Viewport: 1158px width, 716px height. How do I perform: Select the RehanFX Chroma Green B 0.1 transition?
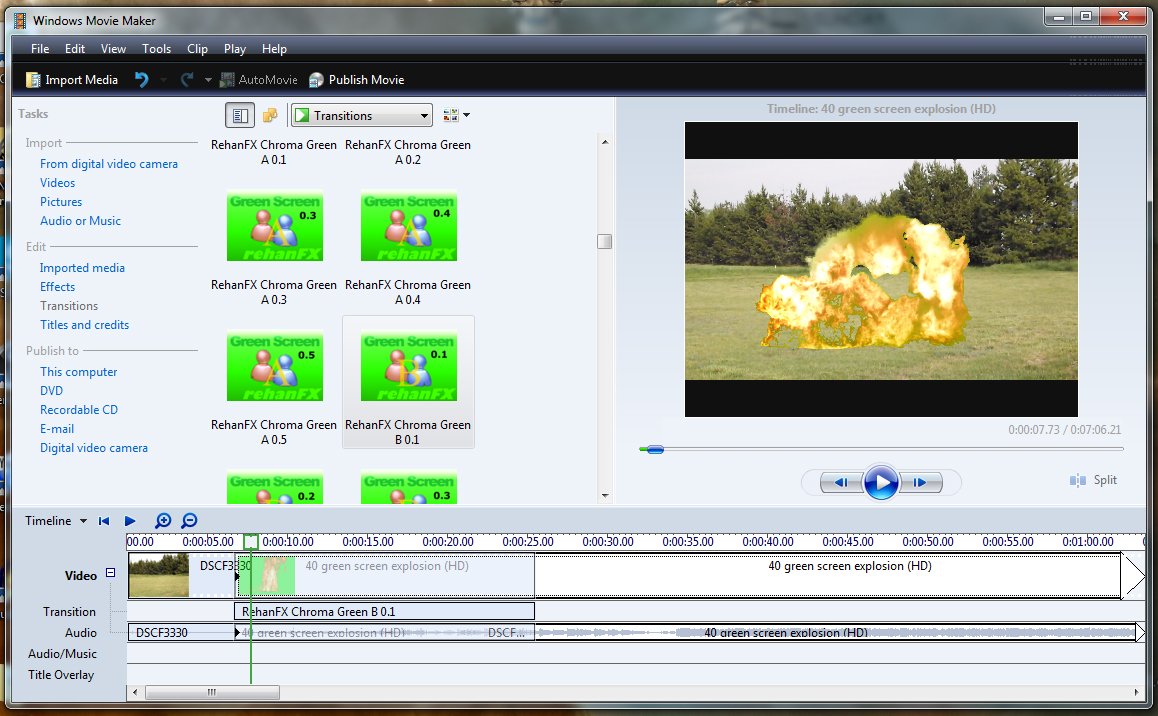coord(408,366)
